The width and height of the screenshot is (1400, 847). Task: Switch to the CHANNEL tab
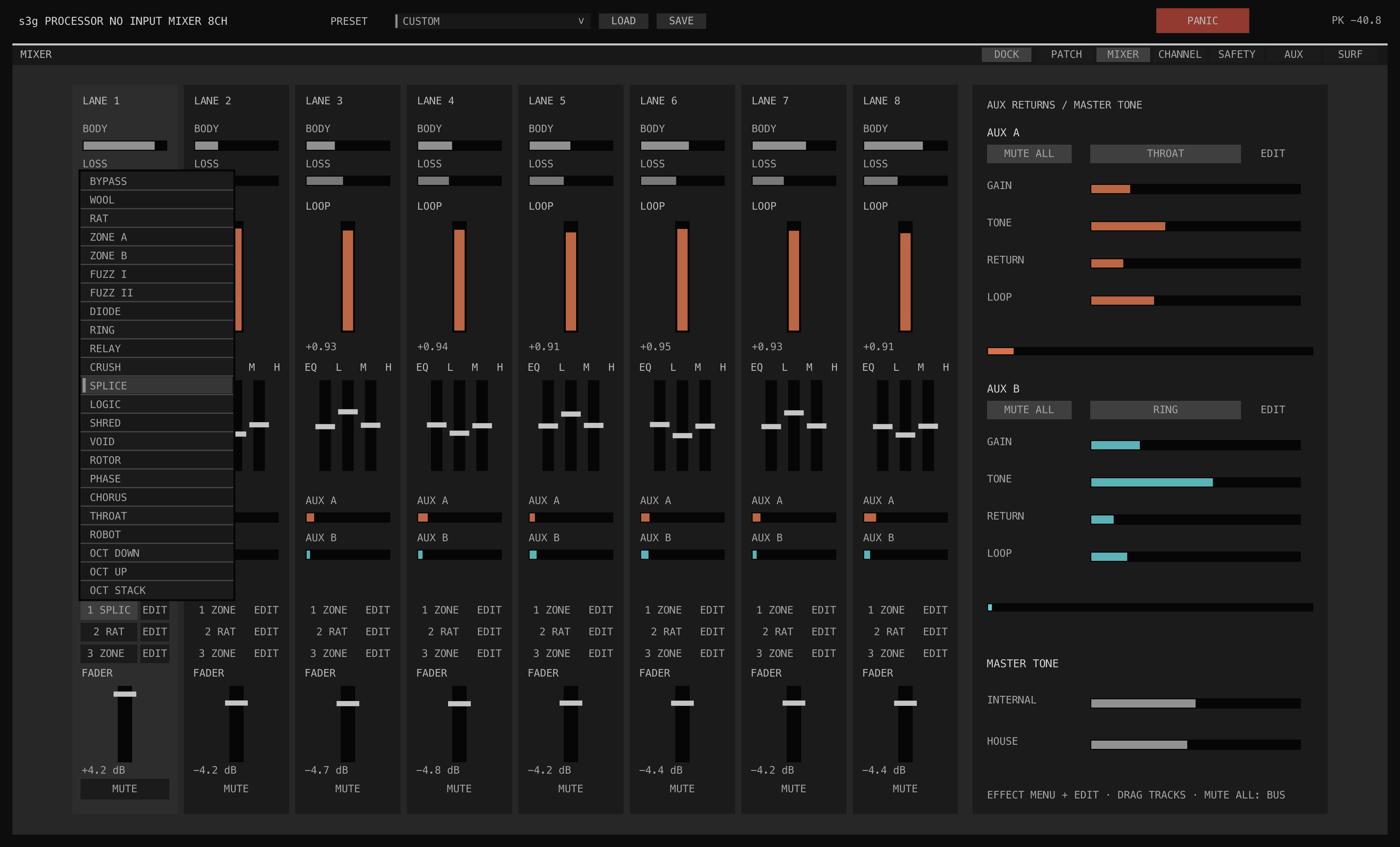click(1179, 54)
